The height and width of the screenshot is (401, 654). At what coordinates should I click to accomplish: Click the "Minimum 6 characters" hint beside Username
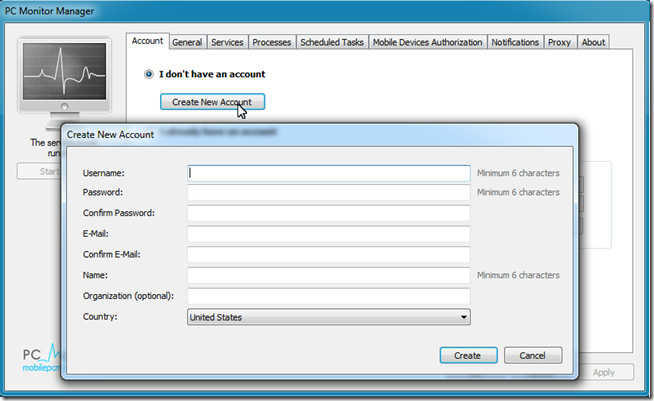(x=518, y=173)
